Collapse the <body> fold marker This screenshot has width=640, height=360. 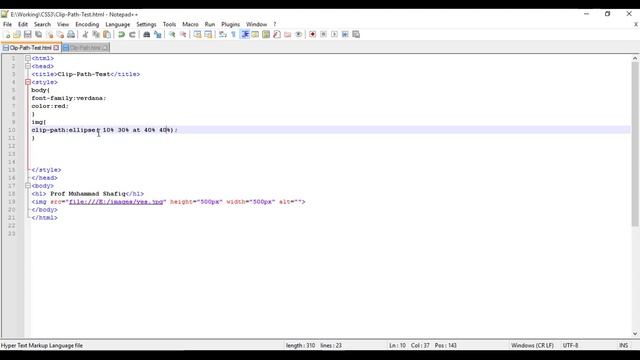(28, 186)
